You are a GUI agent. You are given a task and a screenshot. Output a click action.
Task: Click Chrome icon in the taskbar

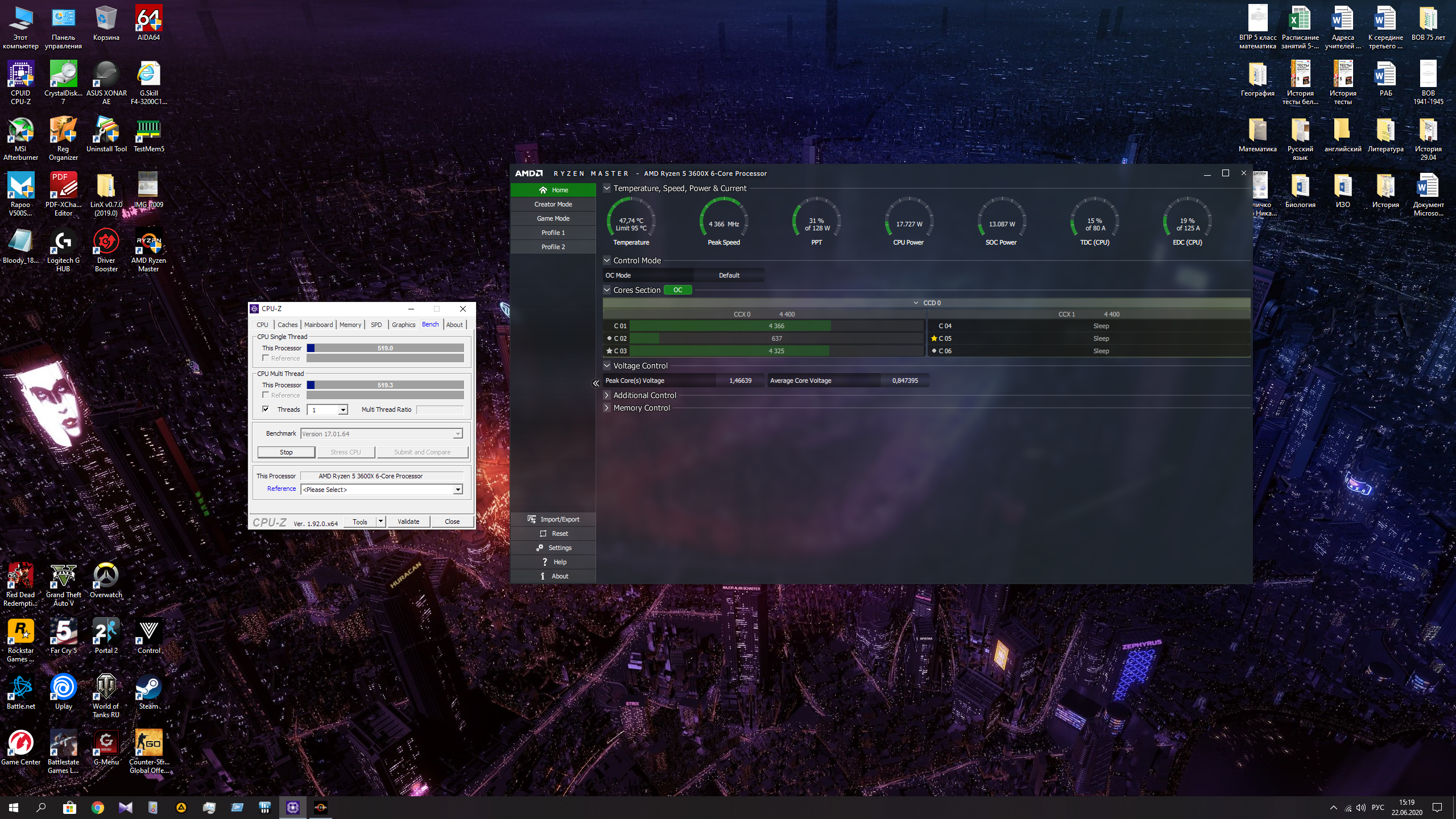coord(98,808)
